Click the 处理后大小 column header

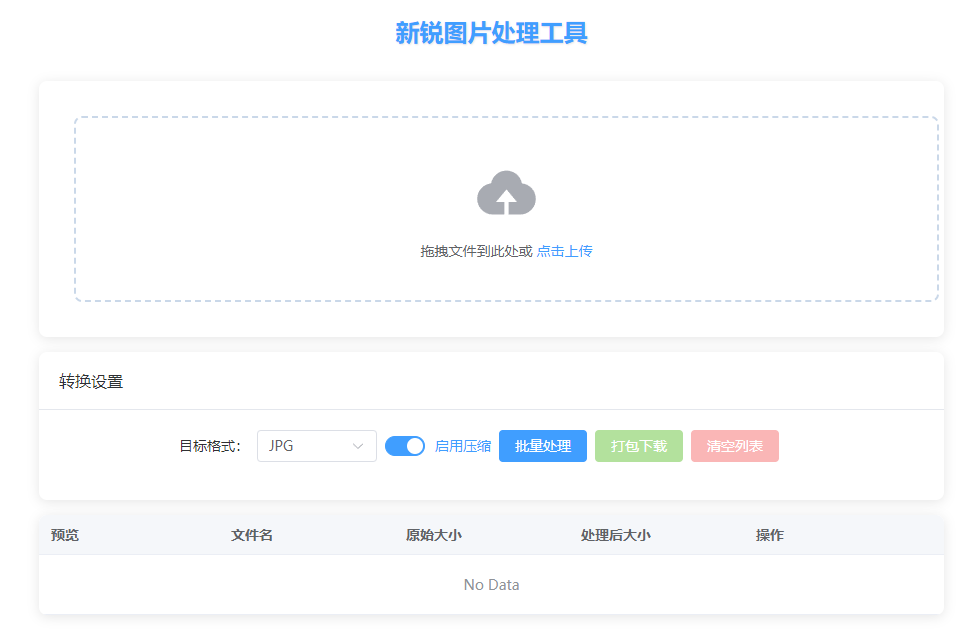tap(615, 535)
